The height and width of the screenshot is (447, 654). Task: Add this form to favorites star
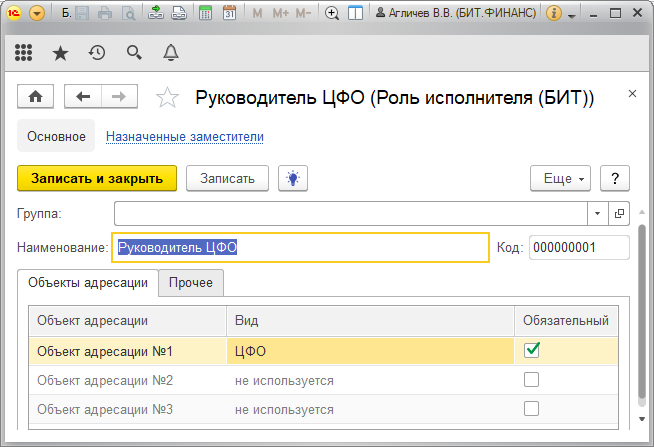point(169,97)
